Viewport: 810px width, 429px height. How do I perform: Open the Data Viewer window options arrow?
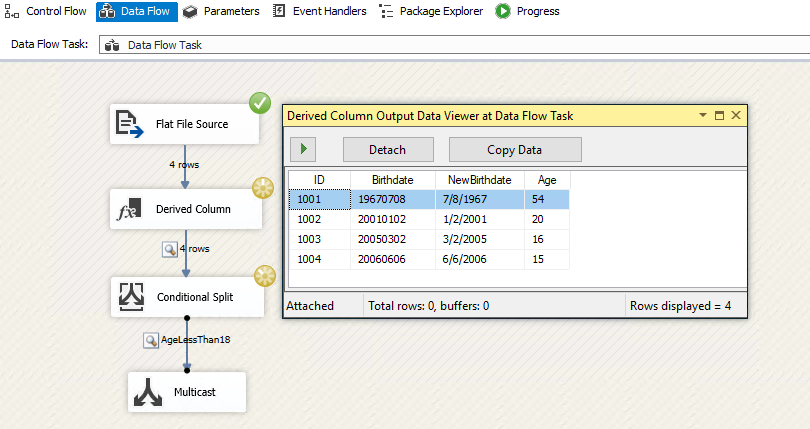pos(703,115)
